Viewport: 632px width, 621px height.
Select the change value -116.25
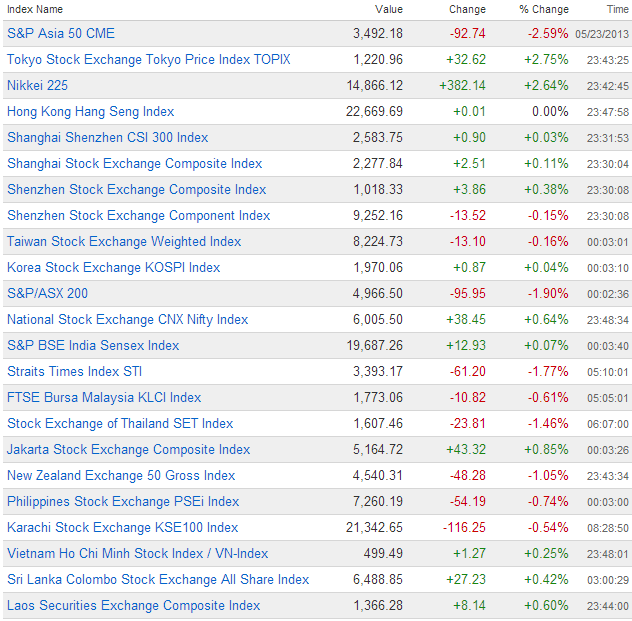coord(464,528)
